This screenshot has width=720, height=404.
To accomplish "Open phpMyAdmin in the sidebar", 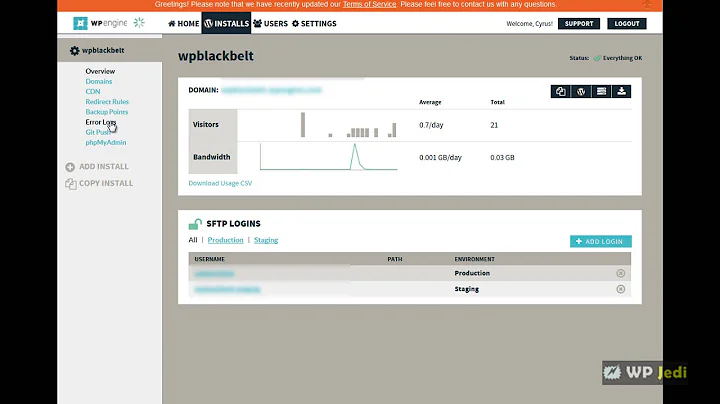I will pyautogui.click(x=106, y=142).
